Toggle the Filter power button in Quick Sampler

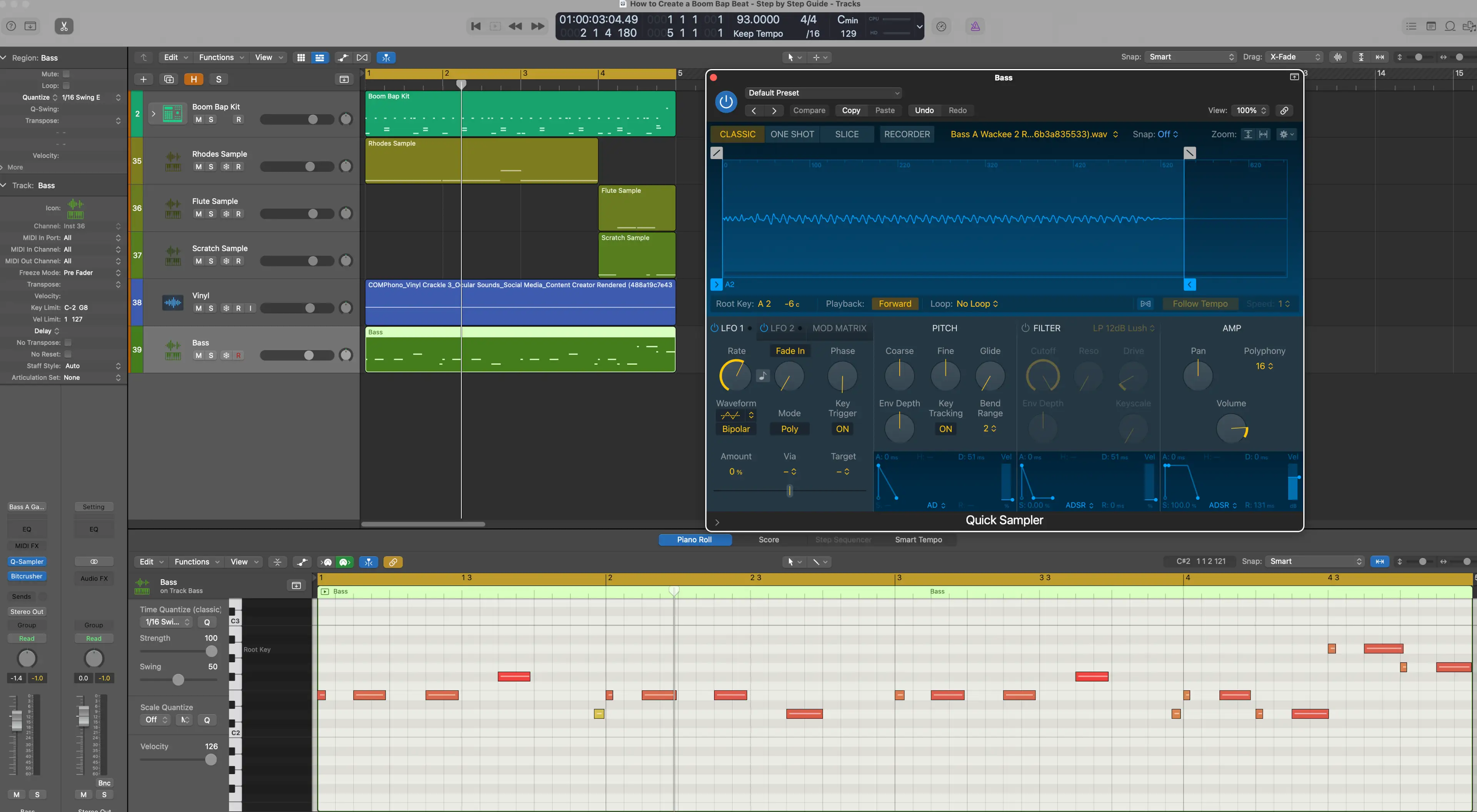1025,328
